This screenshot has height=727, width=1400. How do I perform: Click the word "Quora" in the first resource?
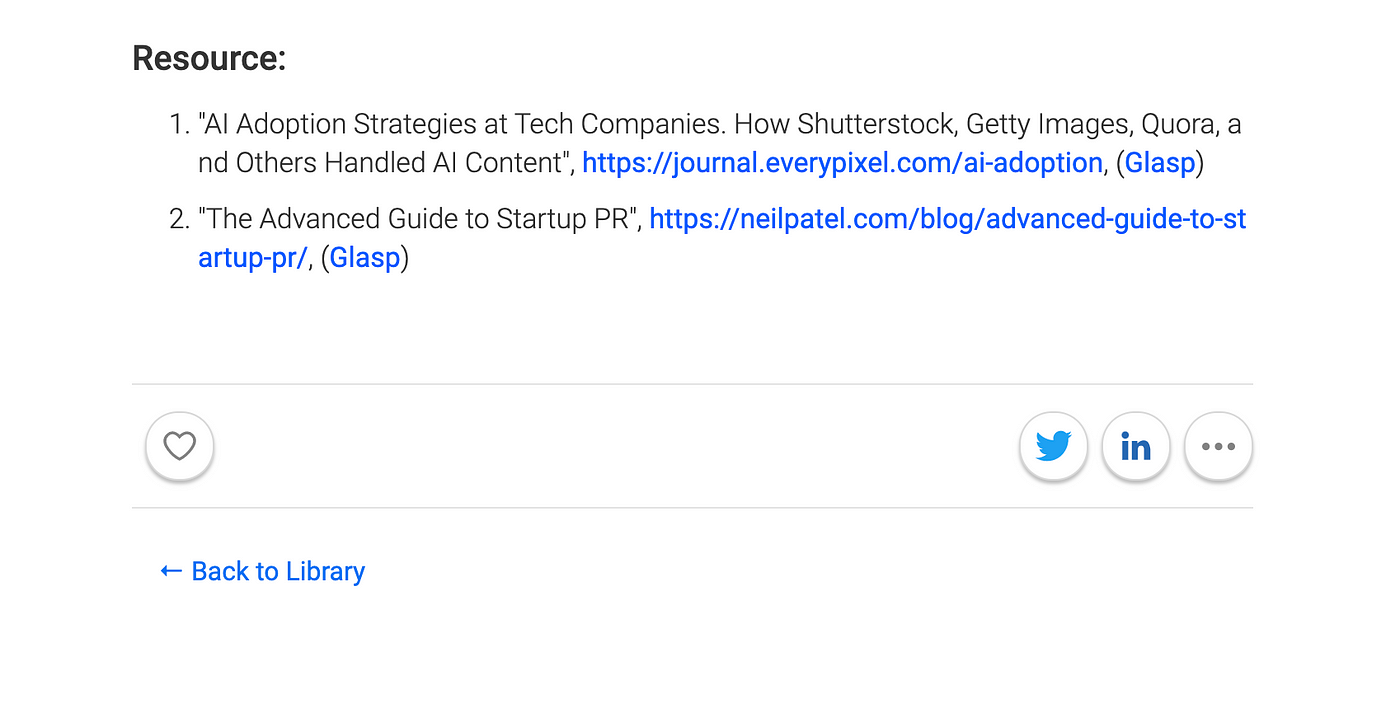pos(1162,125)
